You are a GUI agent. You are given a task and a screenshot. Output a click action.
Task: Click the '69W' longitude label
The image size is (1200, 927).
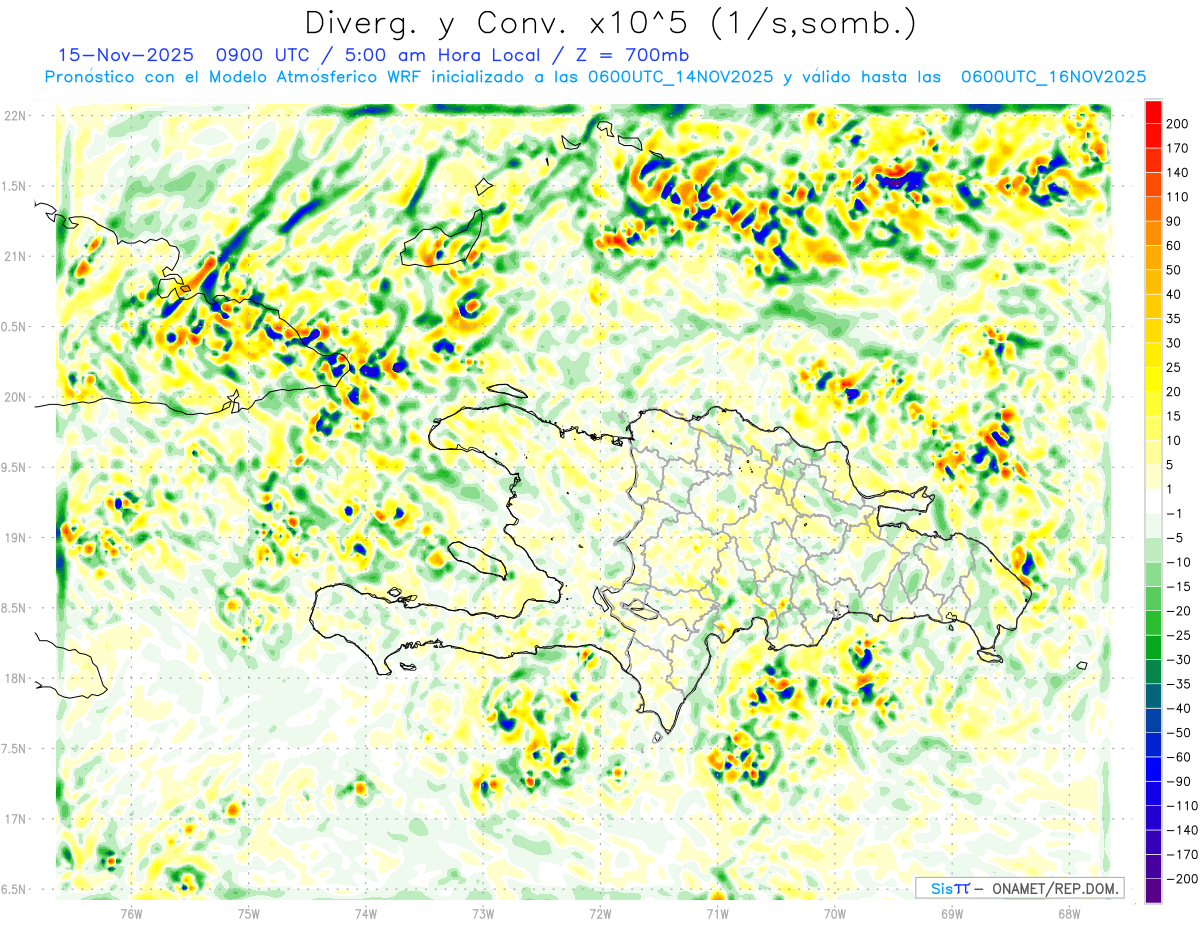[x=952, y=912]
